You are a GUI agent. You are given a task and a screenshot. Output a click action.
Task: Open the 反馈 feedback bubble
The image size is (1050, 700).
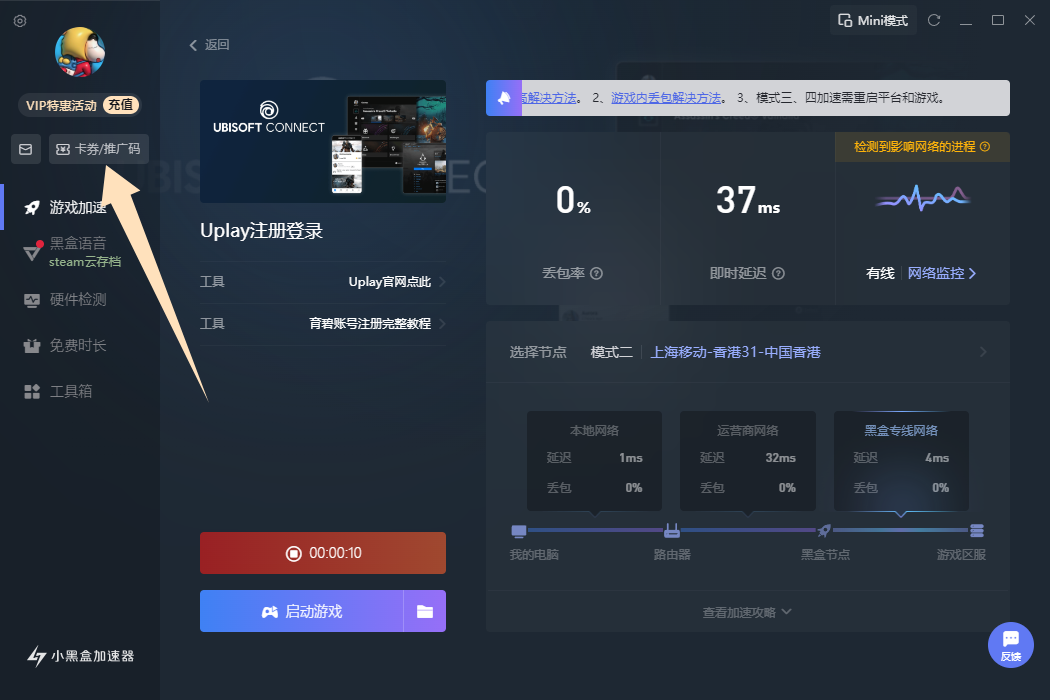pyautogui.click(x=1011, y=645)
